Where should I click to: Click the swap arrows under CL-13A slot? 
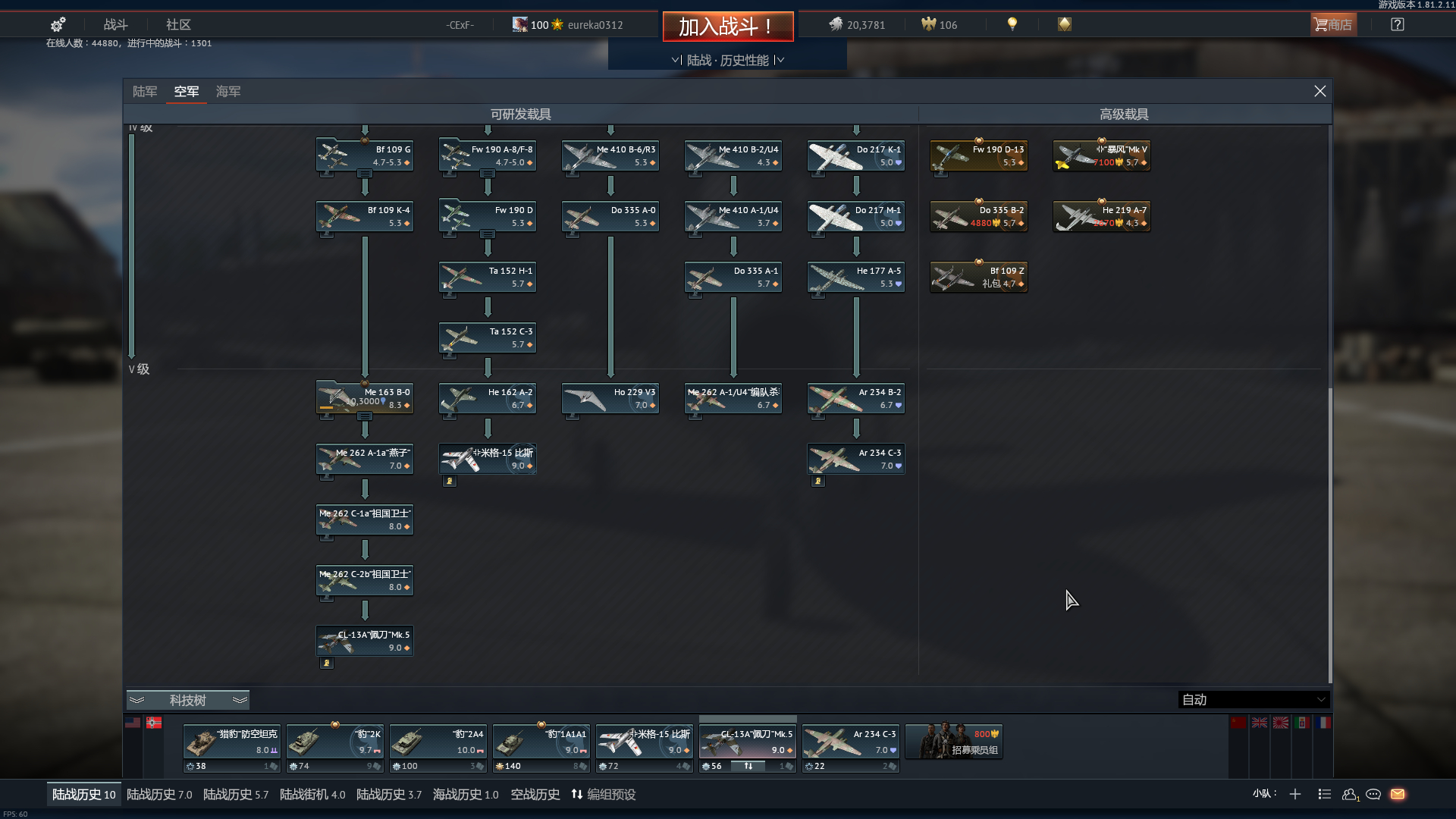pos(748,766)
